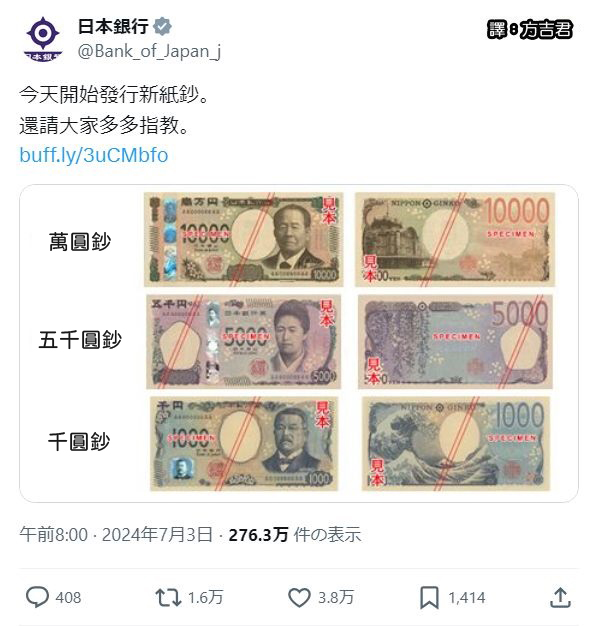Open the reply comment icon
This screenshot has height=626, width=598.
38,597
